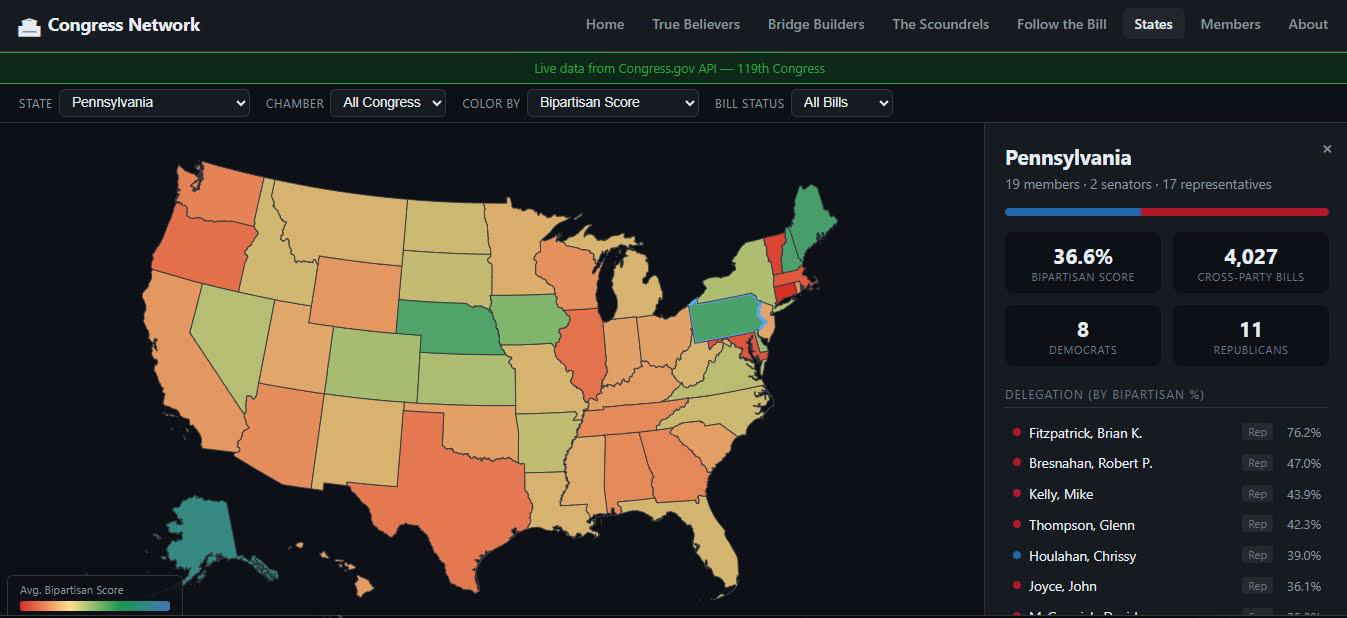Switch to The Scoundrels section

pyautogui.click(x=939, y=24)
